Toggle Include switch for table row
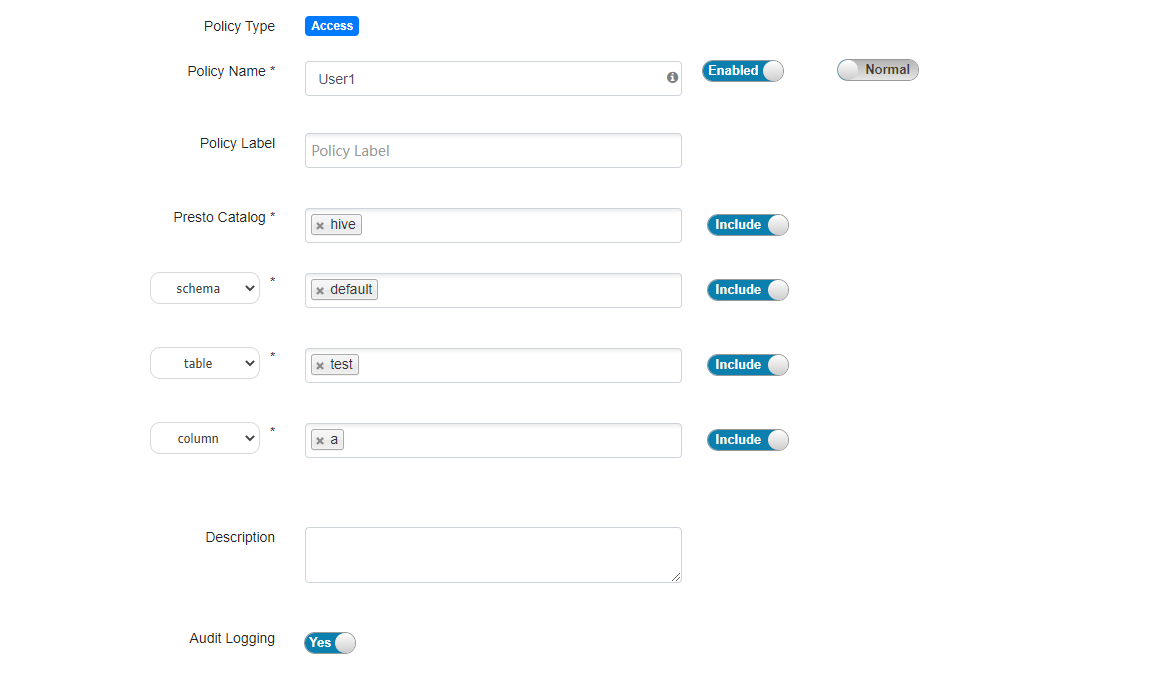The width and height of the screenshot is (1157, 673). tap(747, 365)
